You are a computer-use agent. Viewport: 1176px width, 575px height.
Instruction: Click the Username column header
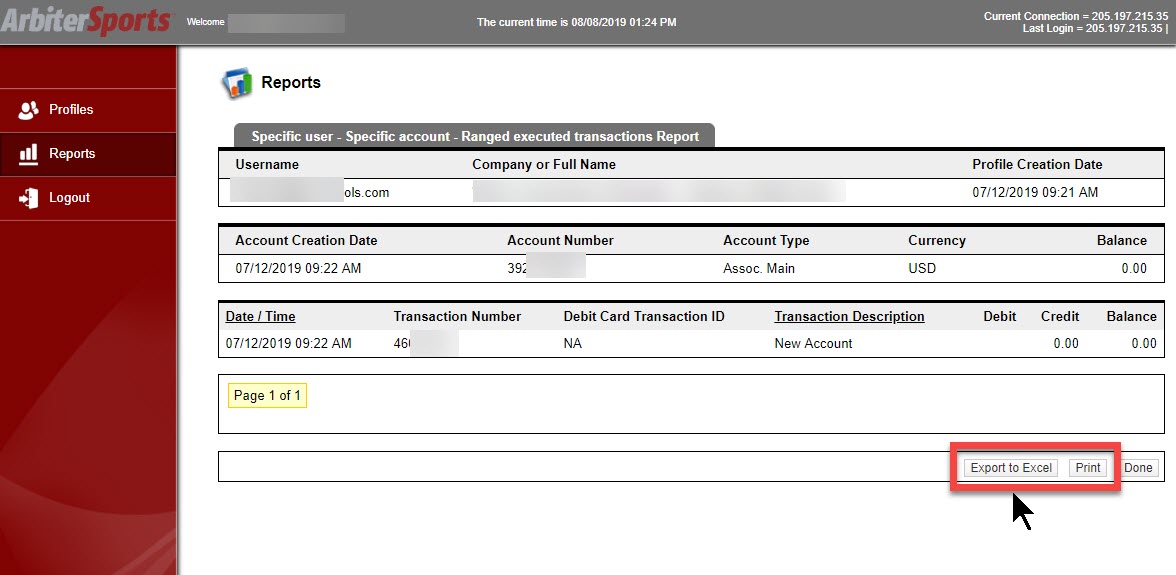tap(267, 164)
